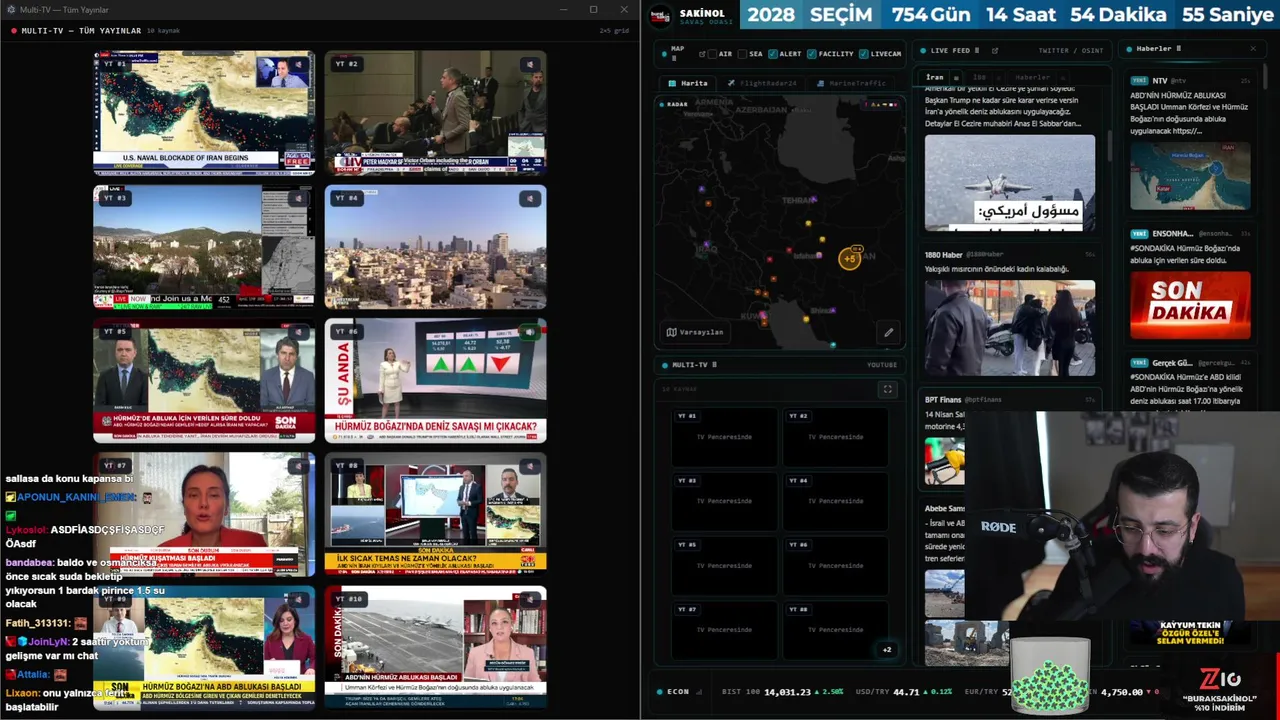Image resolution: width=1280 pixels, height=720 pixels.
Task: Click the YOUTUBE label in MULTI-TV panel
Action: pos(882,365)
